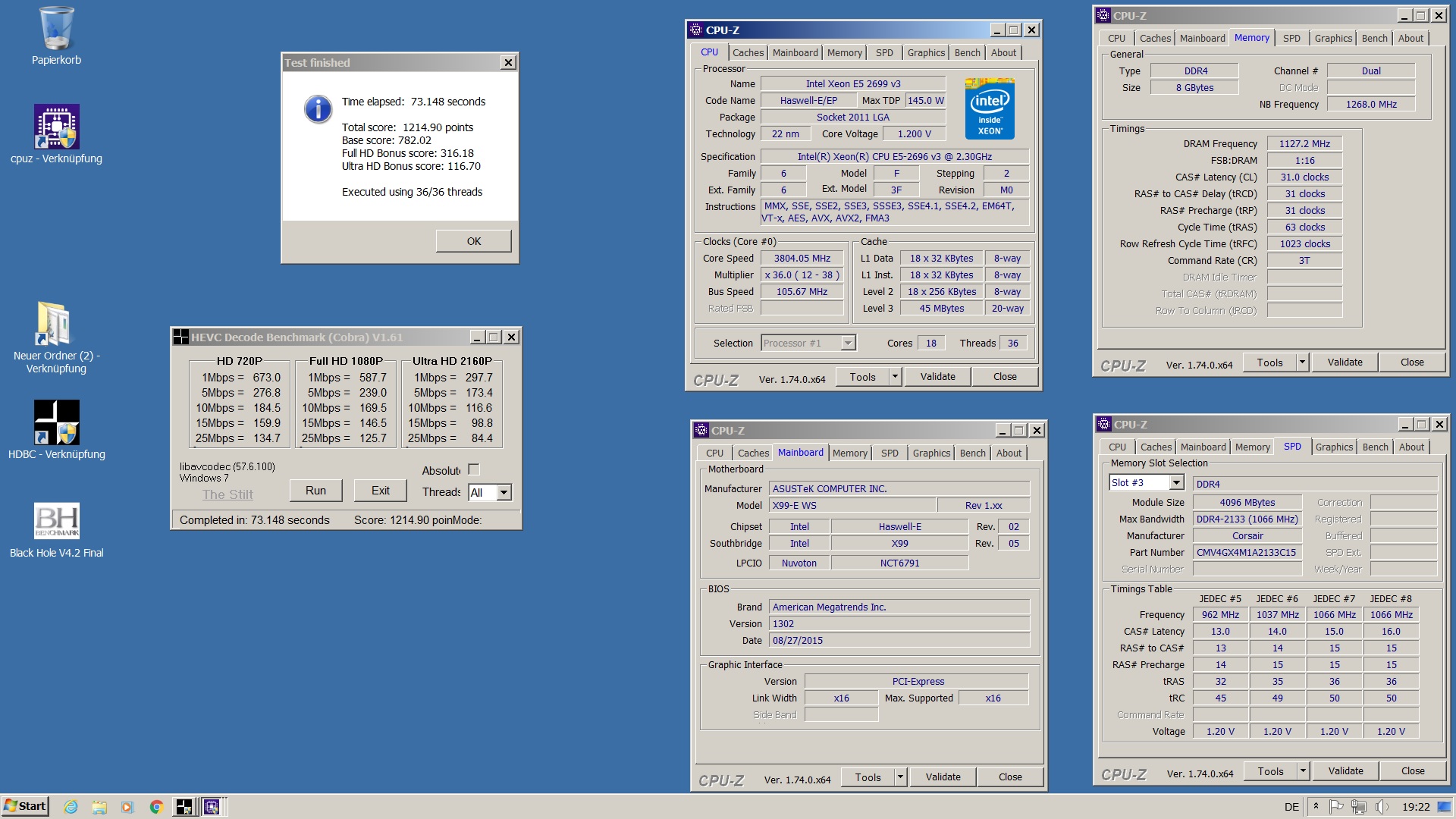
Task: Toggle the Absolute checkbox in HEVC Benchmark
Action: point(474,469)
